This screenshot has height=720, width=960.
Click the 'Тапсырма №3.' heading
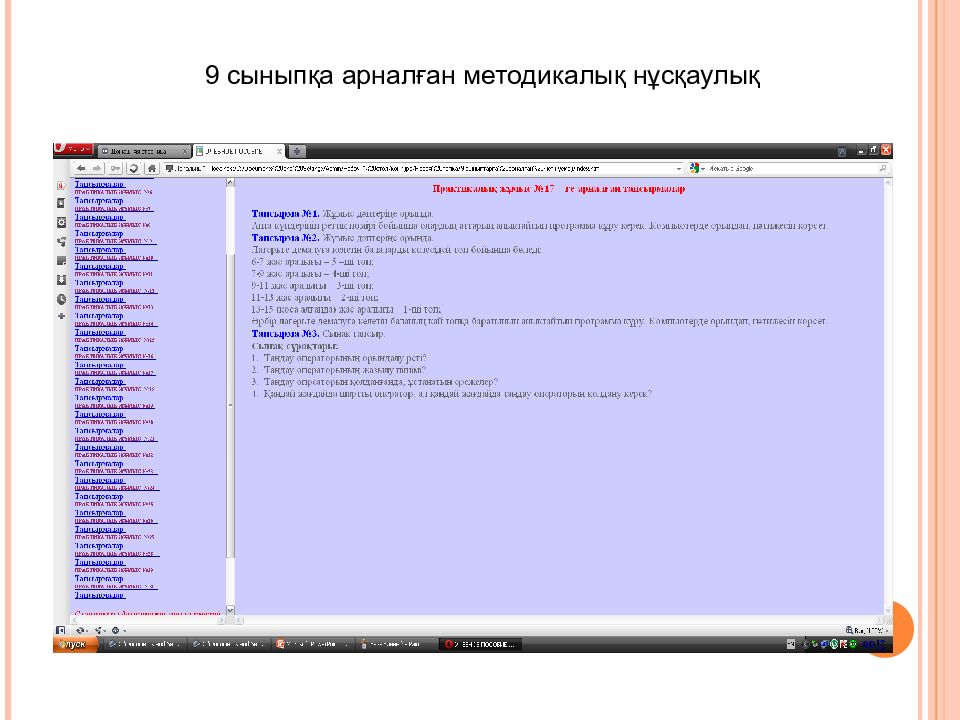285,334
